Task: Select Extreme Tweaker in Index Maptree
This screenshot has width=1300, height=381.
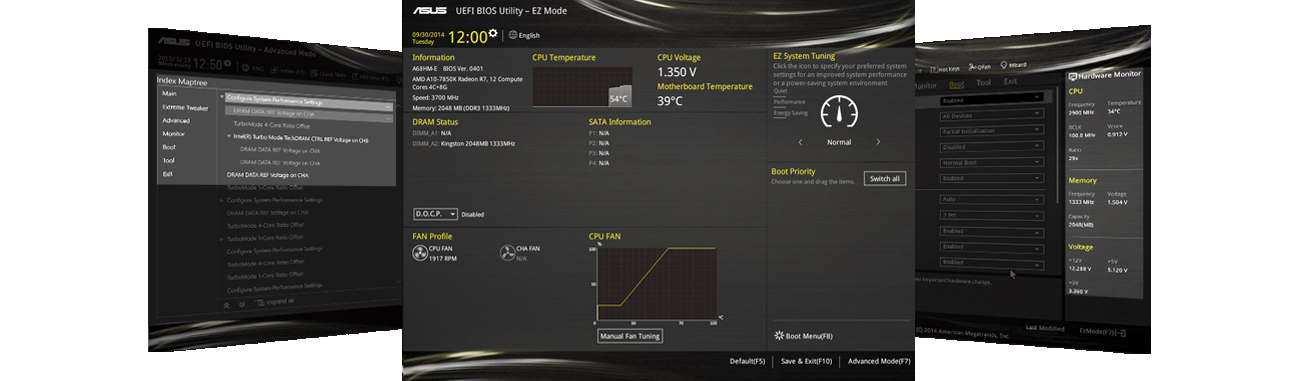Action: click(185, 107)
